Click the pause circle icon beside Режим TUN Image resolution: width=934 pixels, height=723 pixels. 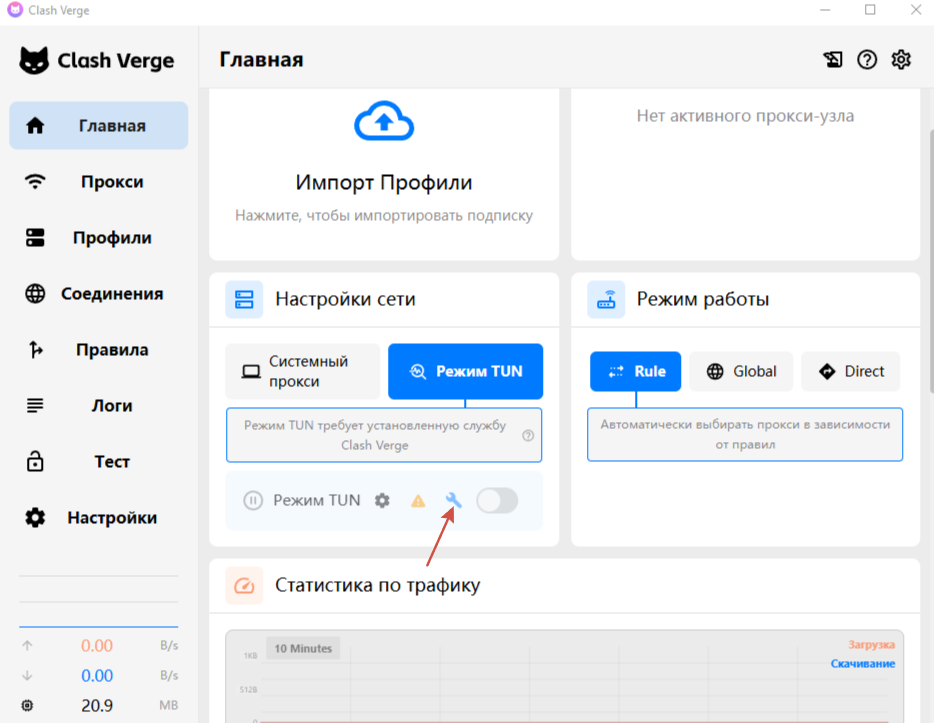pos(253,500)
